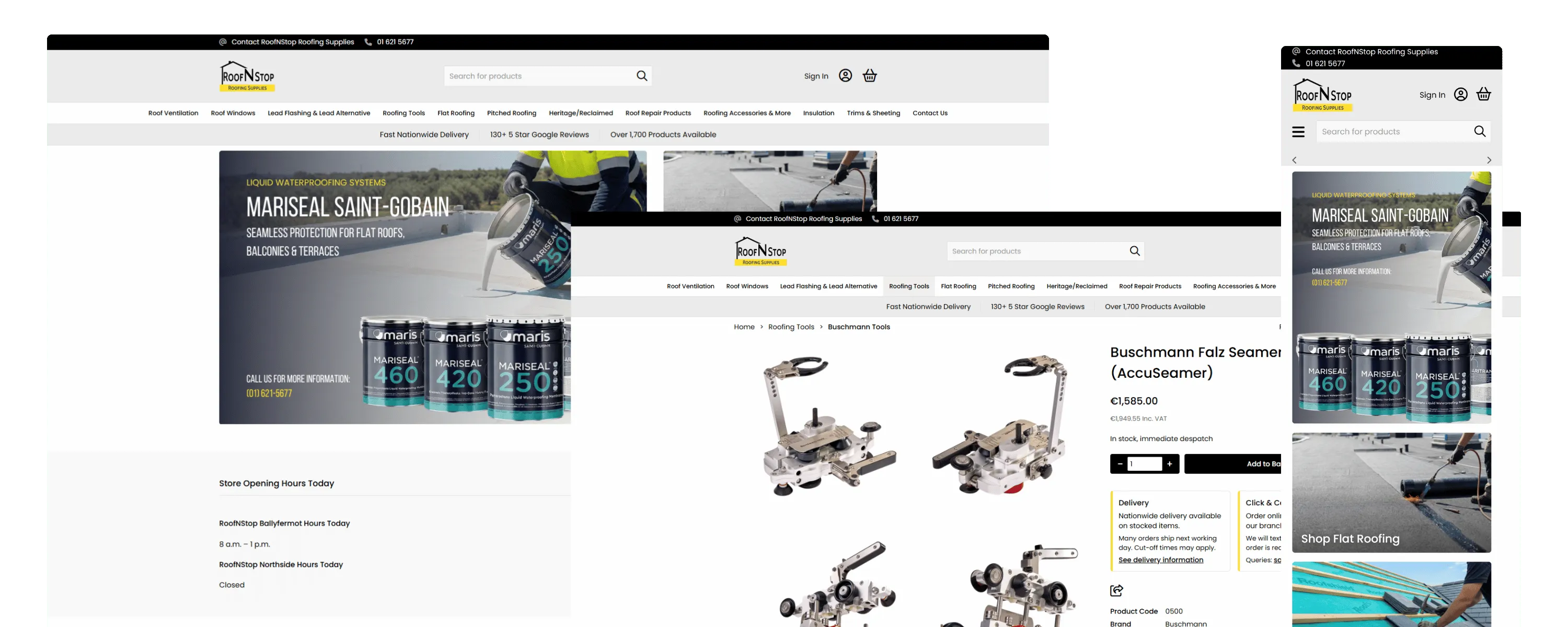Viewport: 1568px width, 627px height.
Task: Open Lead Flashing & Lead Alternative on the homepage
Action: 319,113
